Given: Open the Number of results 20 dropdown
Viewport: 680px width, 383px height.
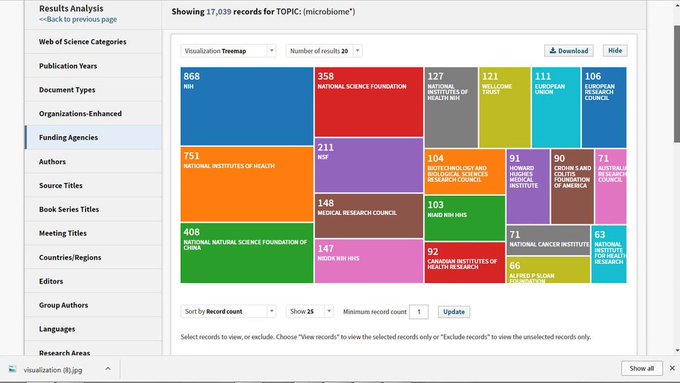Looking at the screenshot, I should point(324,51).
